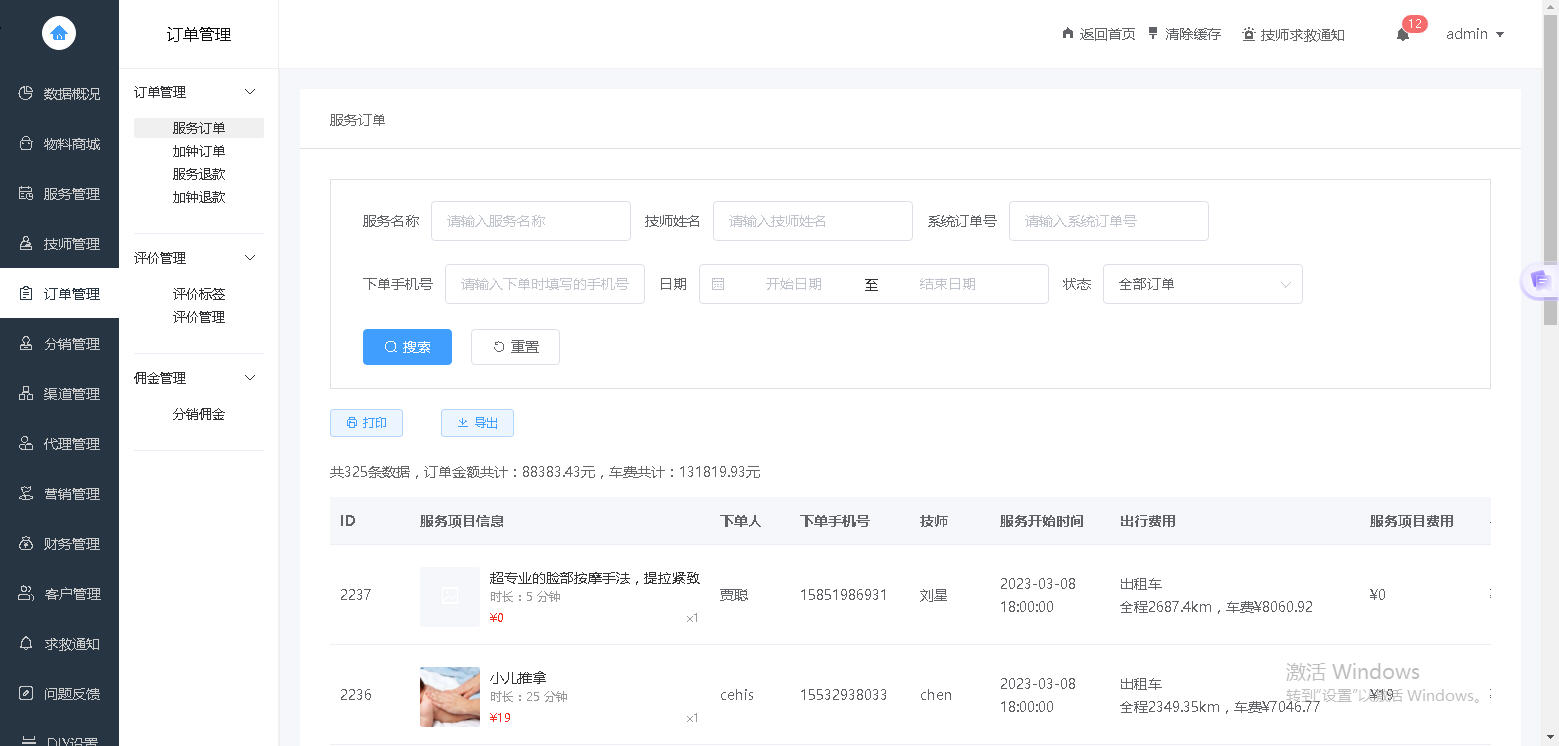Click the 超专业的脸部按摩手法 service title

tap(595, 578)
